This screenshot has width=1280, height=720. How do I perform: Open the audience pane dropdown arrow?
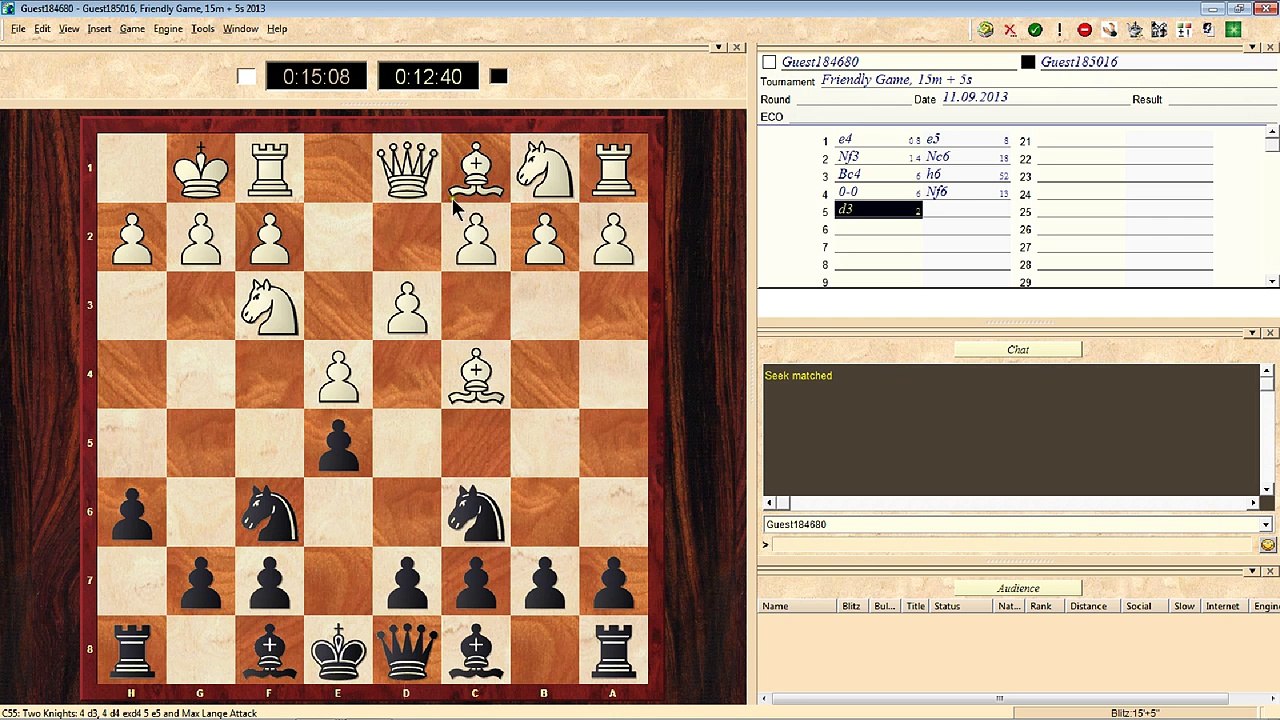[x=1253, y=571]
